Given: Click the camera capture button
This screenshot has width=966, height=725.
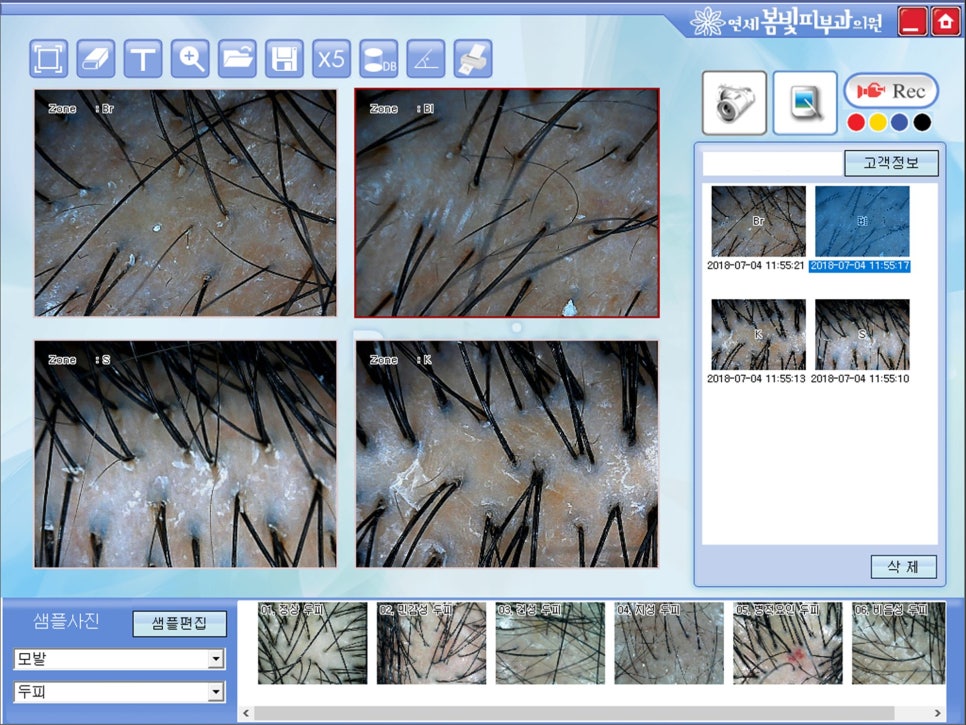Looking at the screenshot, I should 734,102.
